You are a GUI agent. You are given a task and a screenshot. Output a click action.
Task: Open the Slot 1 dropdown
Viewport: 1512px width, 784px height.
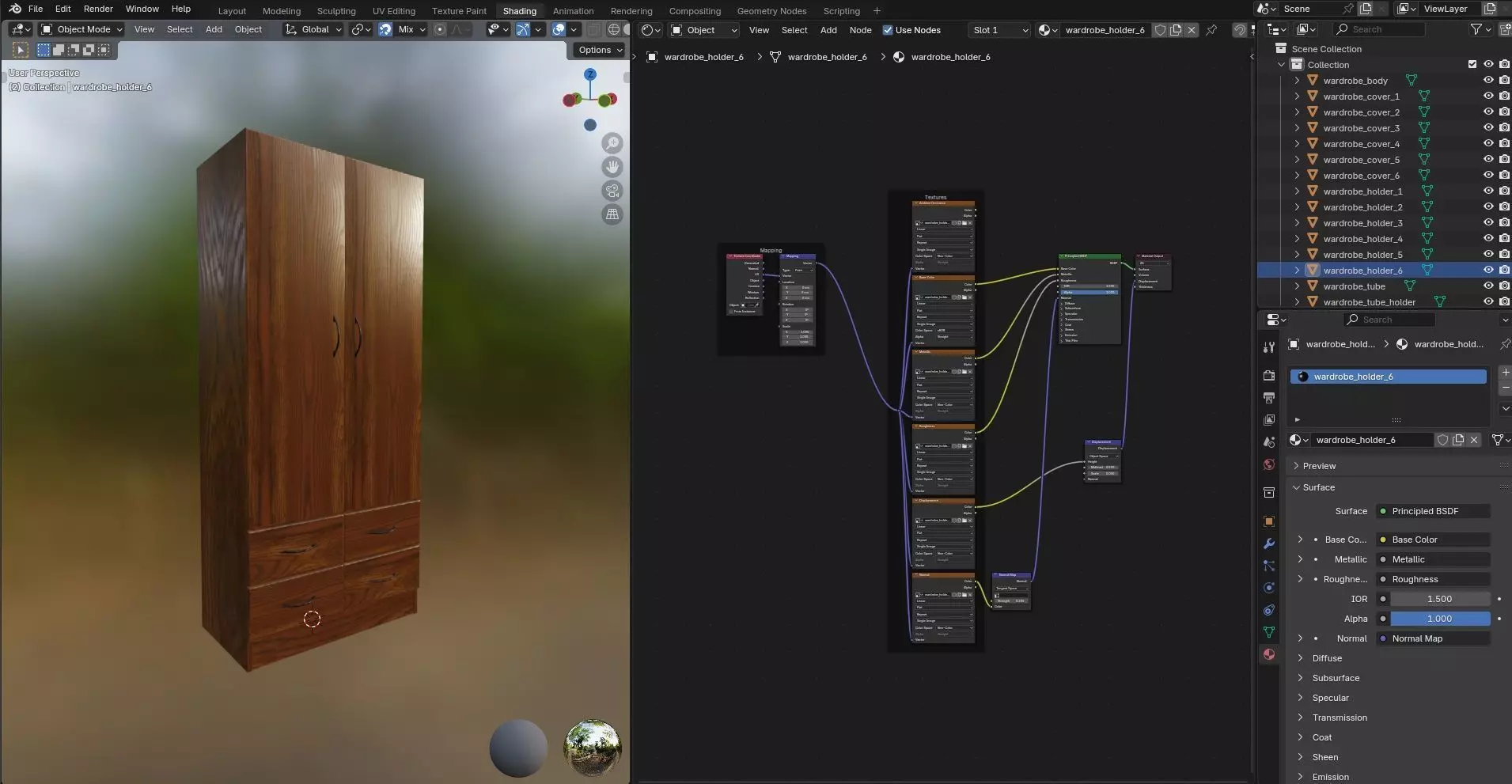(1000, 30)
